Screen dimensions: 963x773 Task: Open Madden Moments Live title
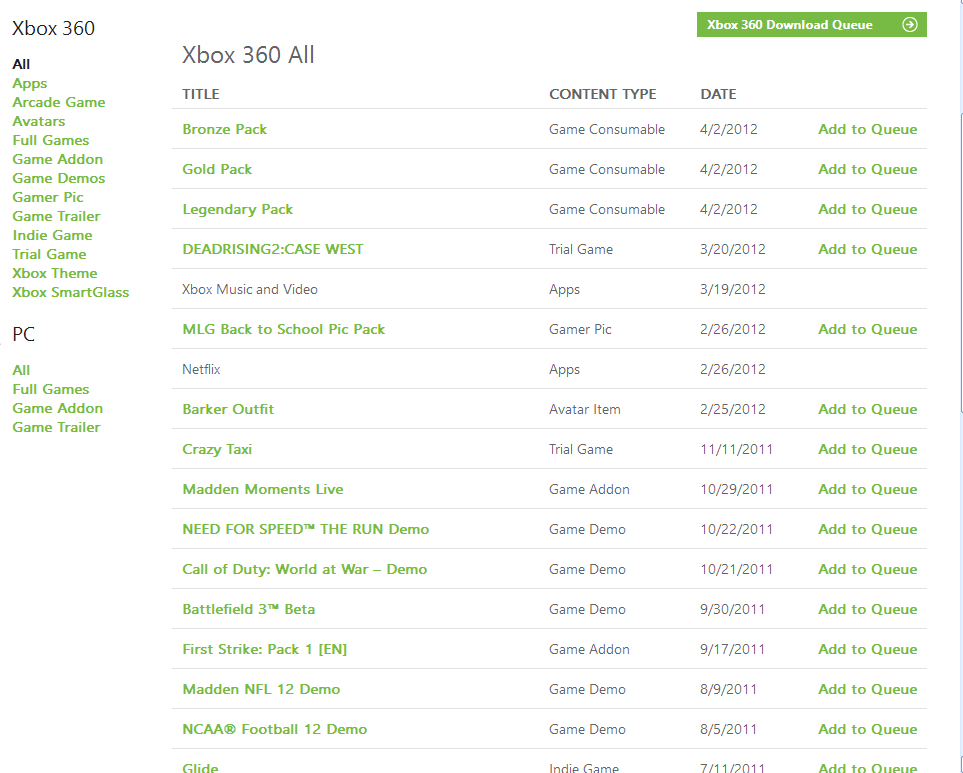click(263, 489)
